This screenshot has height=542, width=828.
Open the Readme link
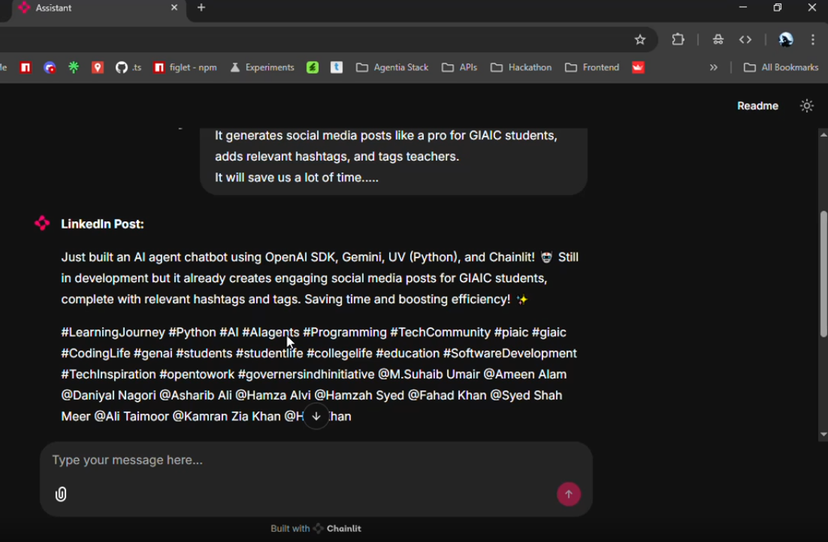(757, 106)
